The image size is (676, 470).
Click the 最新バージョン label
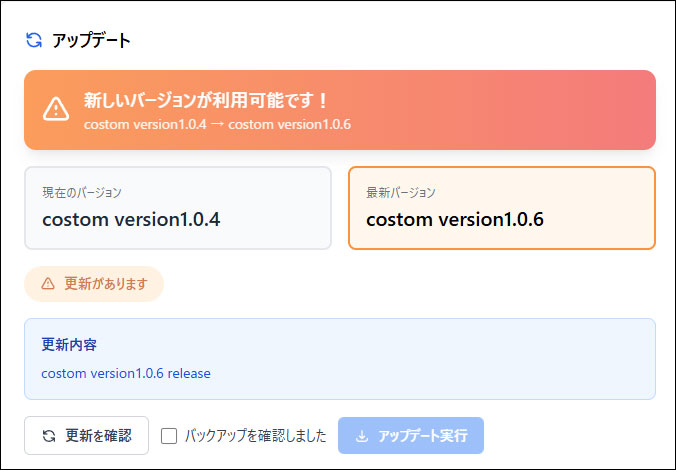[401, 192]
